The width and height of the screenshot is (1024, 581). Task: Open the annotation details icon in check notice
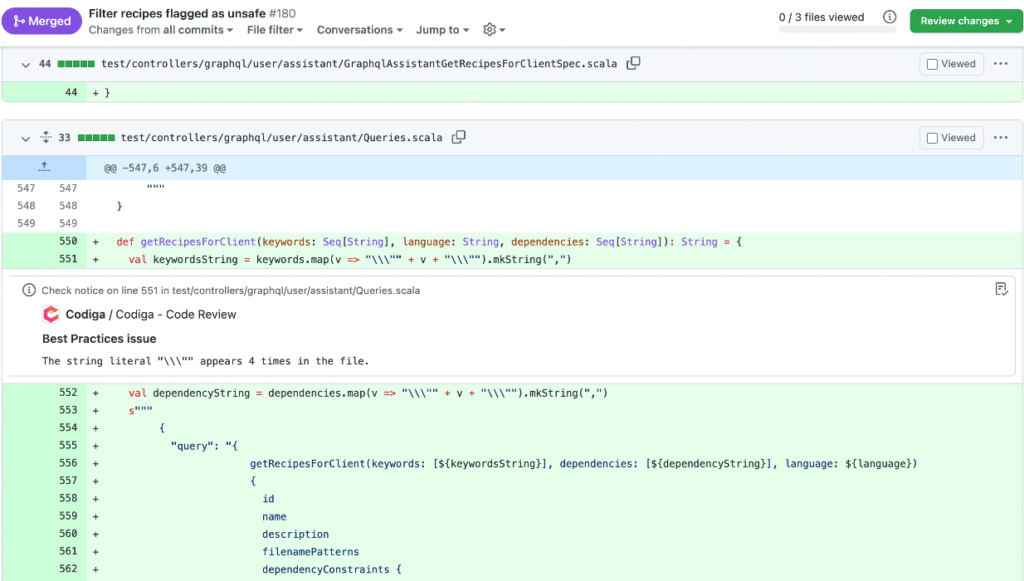pyautogui.click(x=1001, y=289)
